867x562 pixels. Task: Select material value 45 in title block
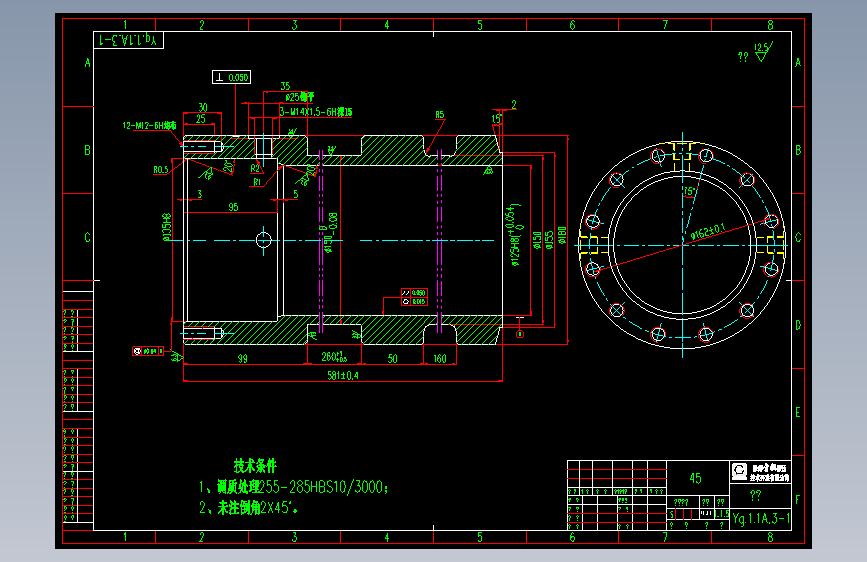click(x=696, y=478)
